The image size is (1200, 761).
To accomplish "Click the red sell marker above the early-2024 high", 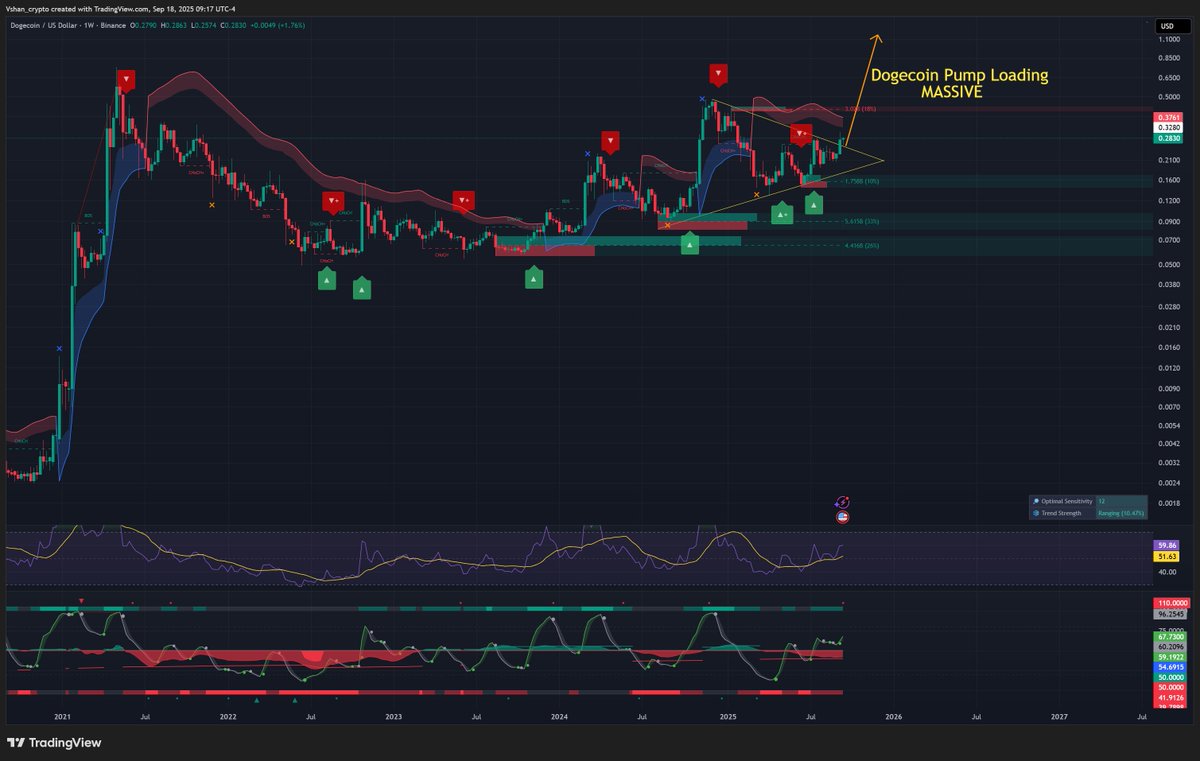I will [x=609, y=141].
